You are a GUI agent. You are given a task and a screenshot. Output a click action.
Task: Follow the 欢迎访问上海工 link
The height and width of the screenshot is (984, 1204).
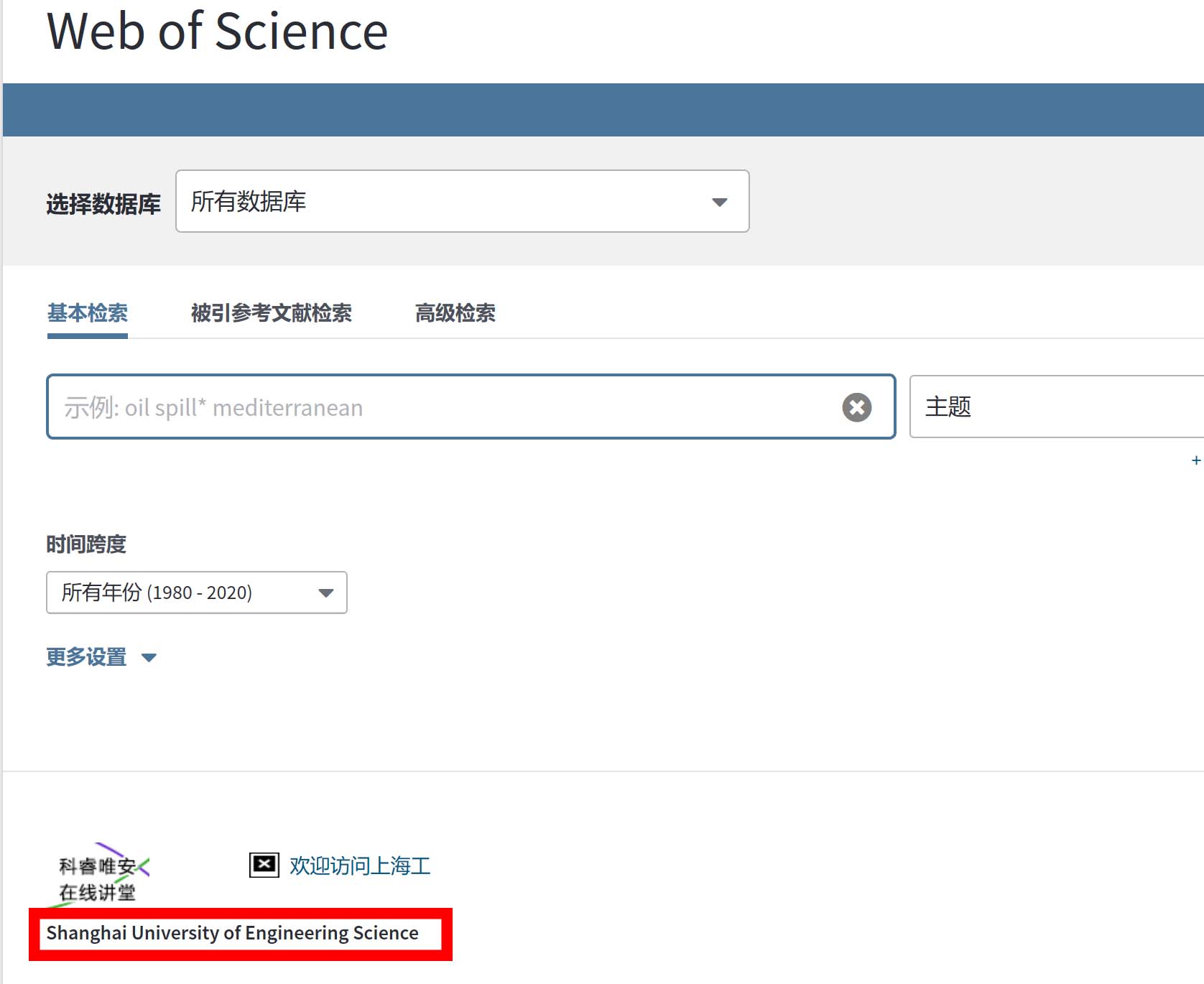coord(360,865)
